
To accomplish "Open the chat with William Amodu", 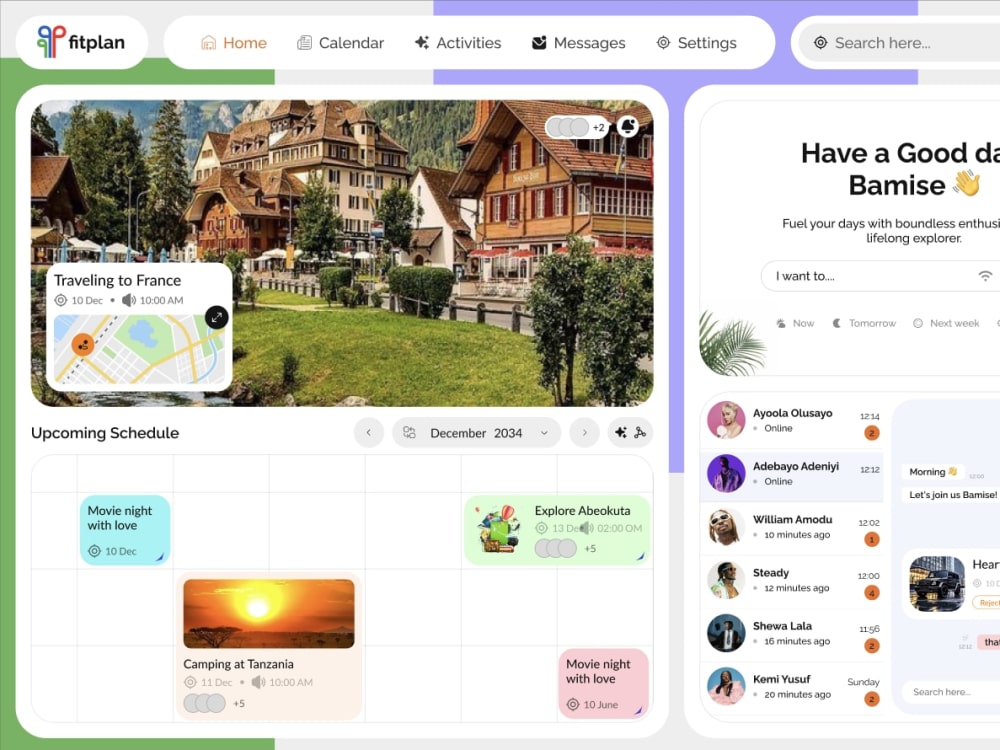I will click(x=792, y=527).
